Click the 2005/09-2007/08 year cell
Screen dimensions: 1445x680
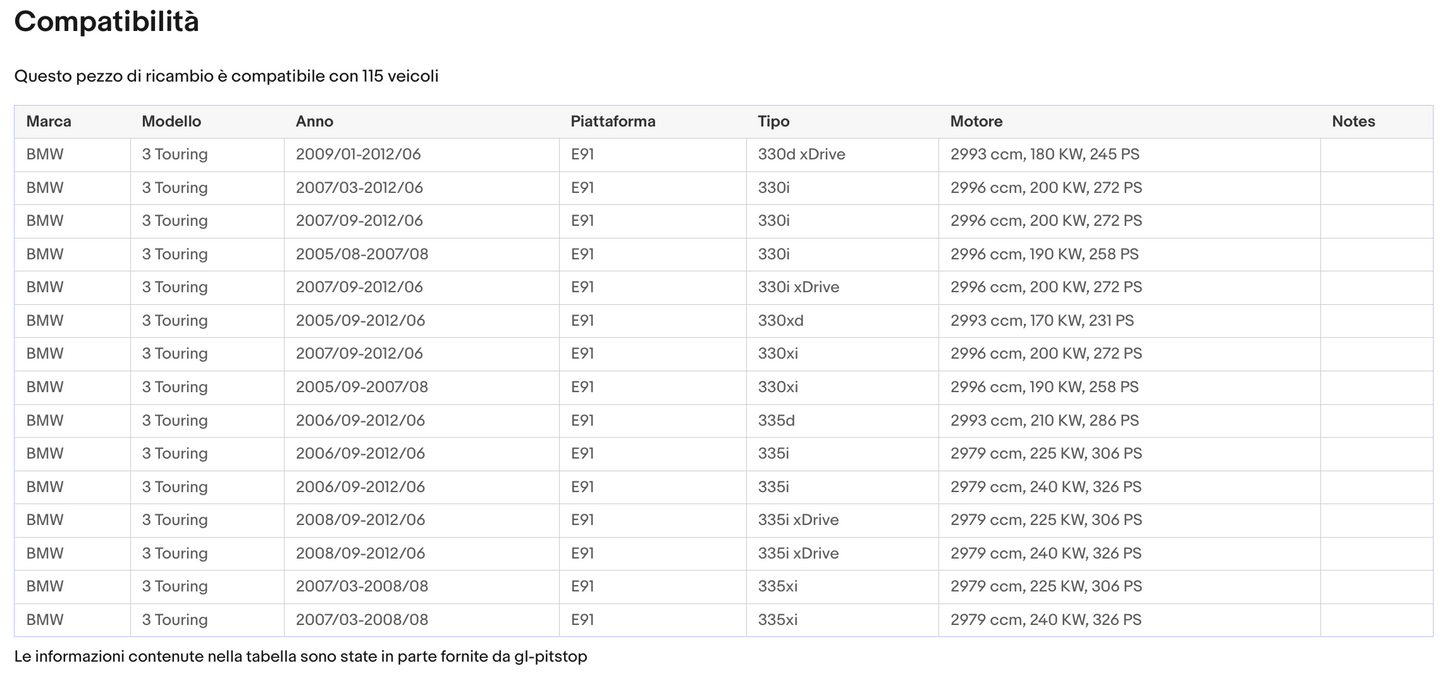pos(361,387)
